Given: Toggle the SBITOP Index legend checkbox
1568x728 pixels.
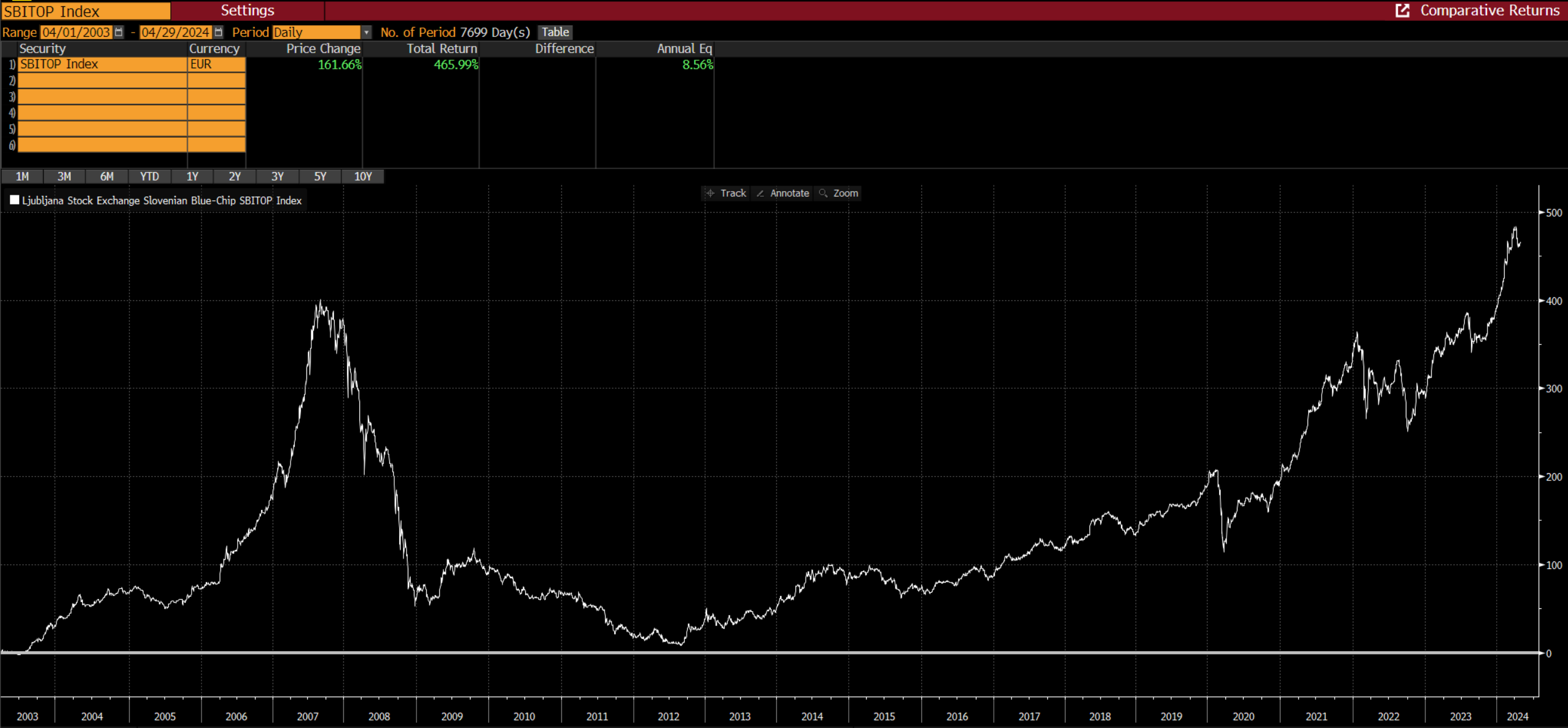Looking at the screenshot, I should pos(15,200).
